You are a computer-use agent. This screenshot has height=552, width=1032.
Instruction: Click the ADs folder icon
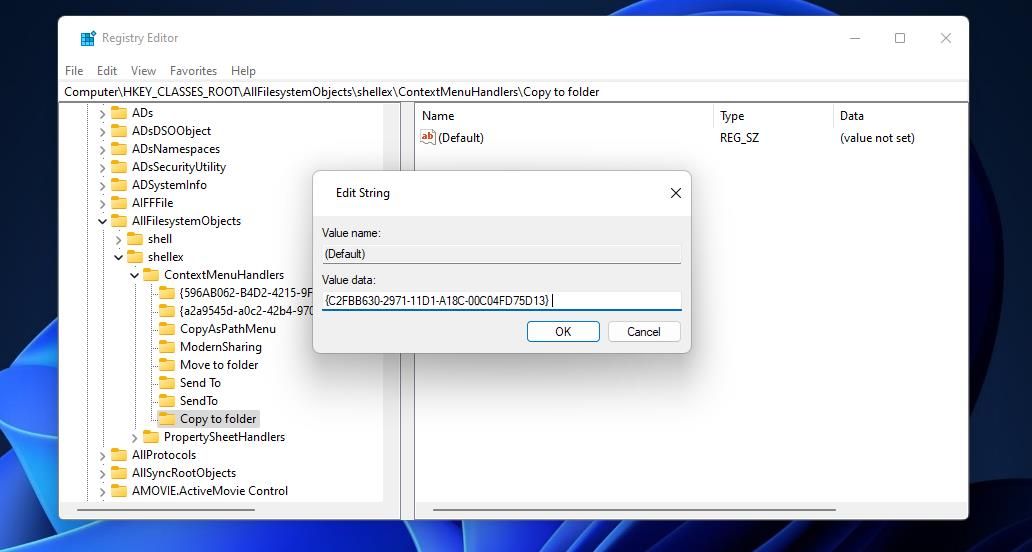coord(119,113)
